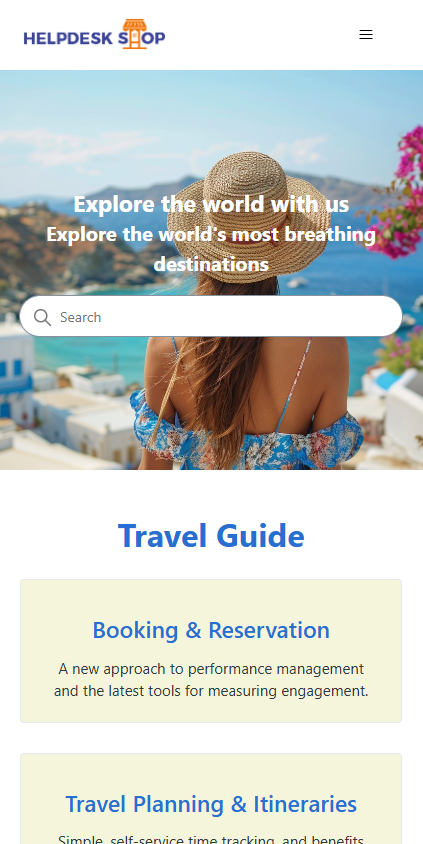
Task: Click the Travel Guide heading
Action: pos(211,536)
